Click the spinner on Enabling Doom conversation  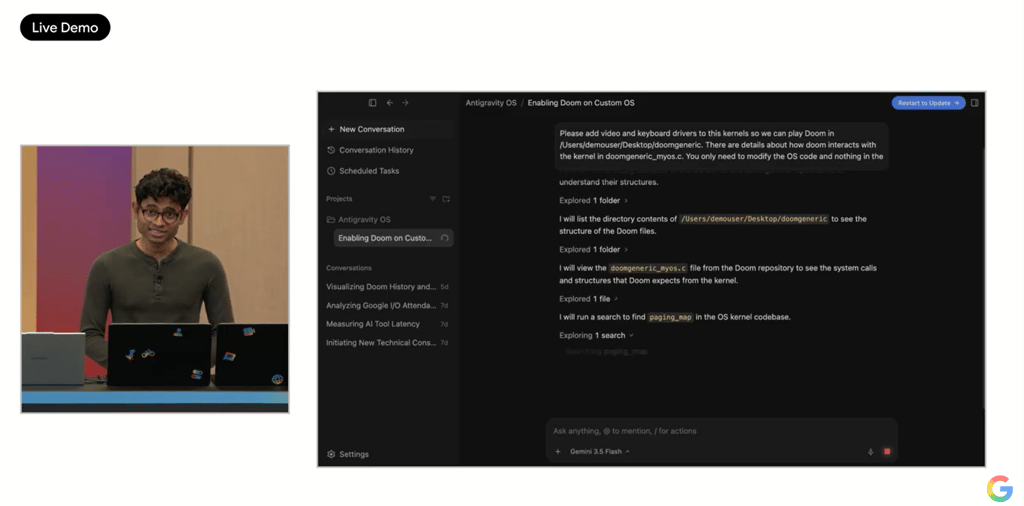click(445, 238)
